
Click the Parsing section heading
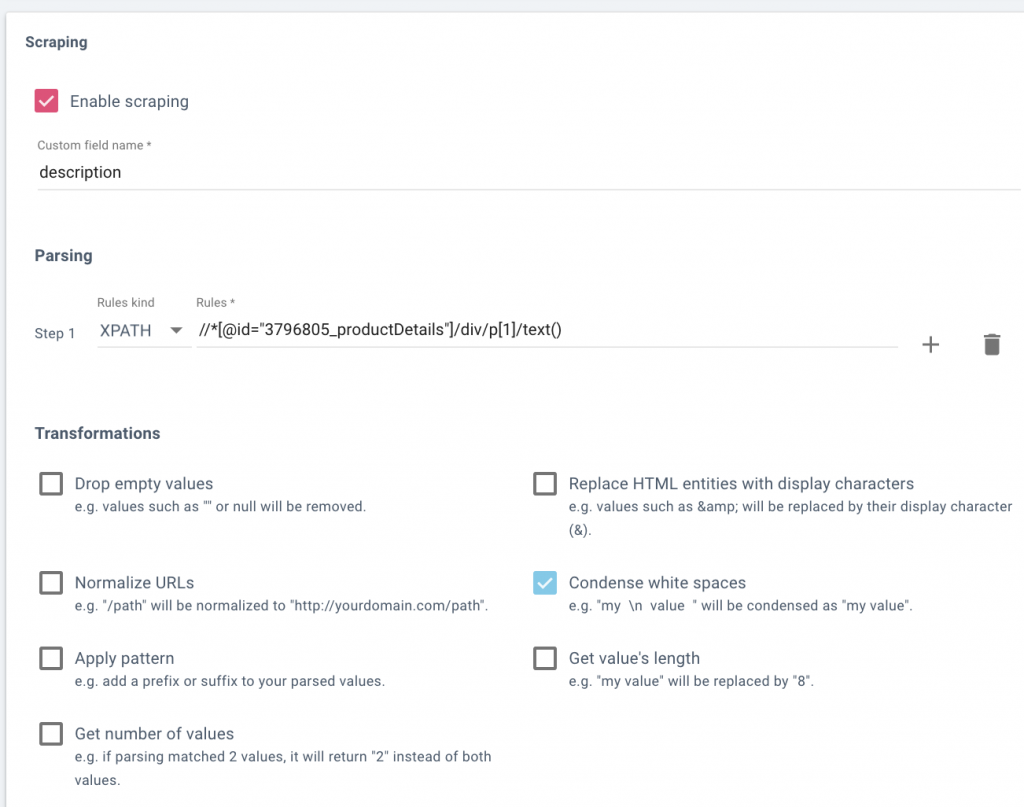pos(63,255)
